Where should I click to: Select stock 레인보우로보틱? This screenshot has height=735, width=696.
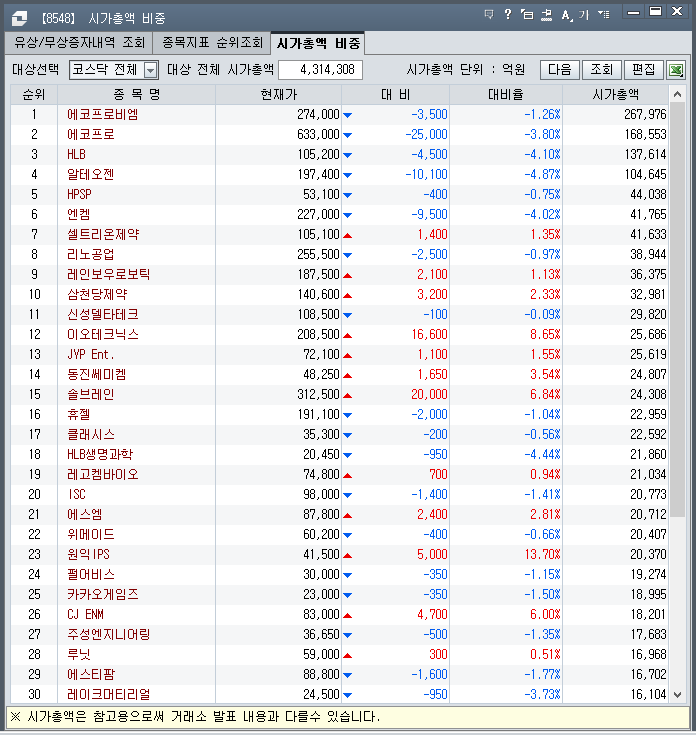tap(108, 274)
